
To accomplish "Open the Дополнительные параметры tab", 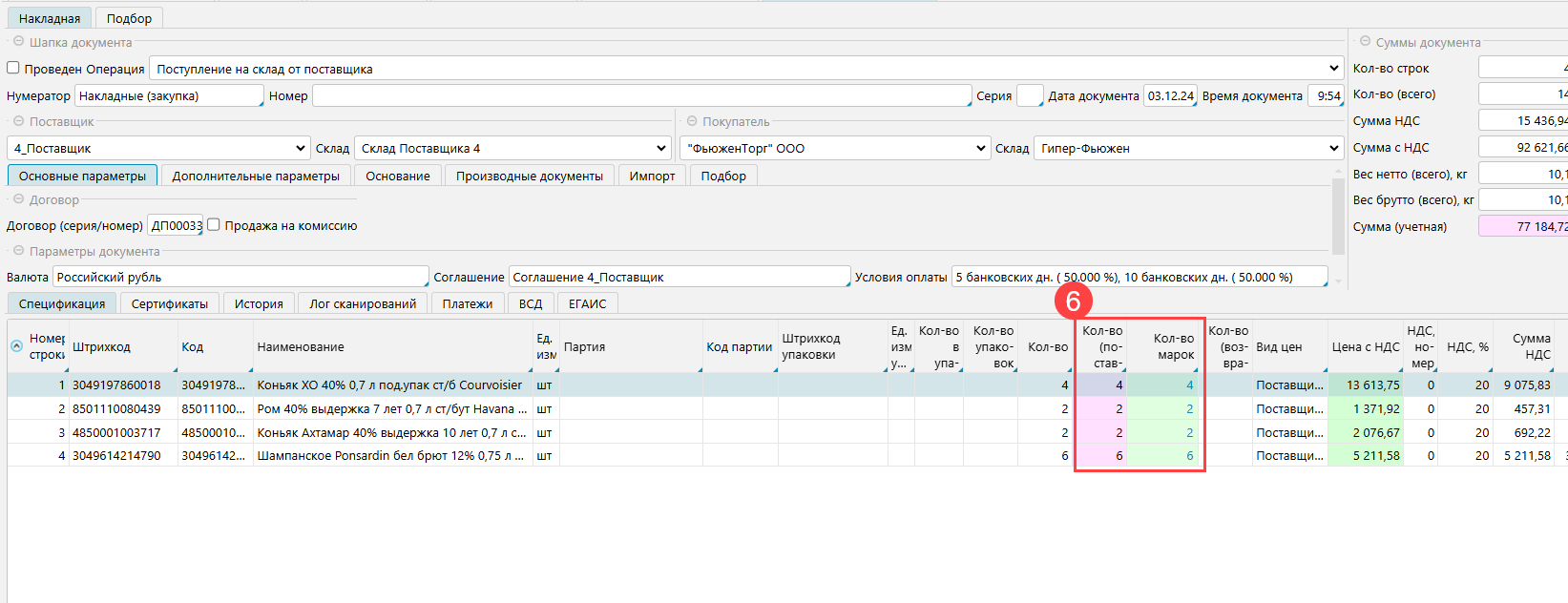I will coord(256,176).
